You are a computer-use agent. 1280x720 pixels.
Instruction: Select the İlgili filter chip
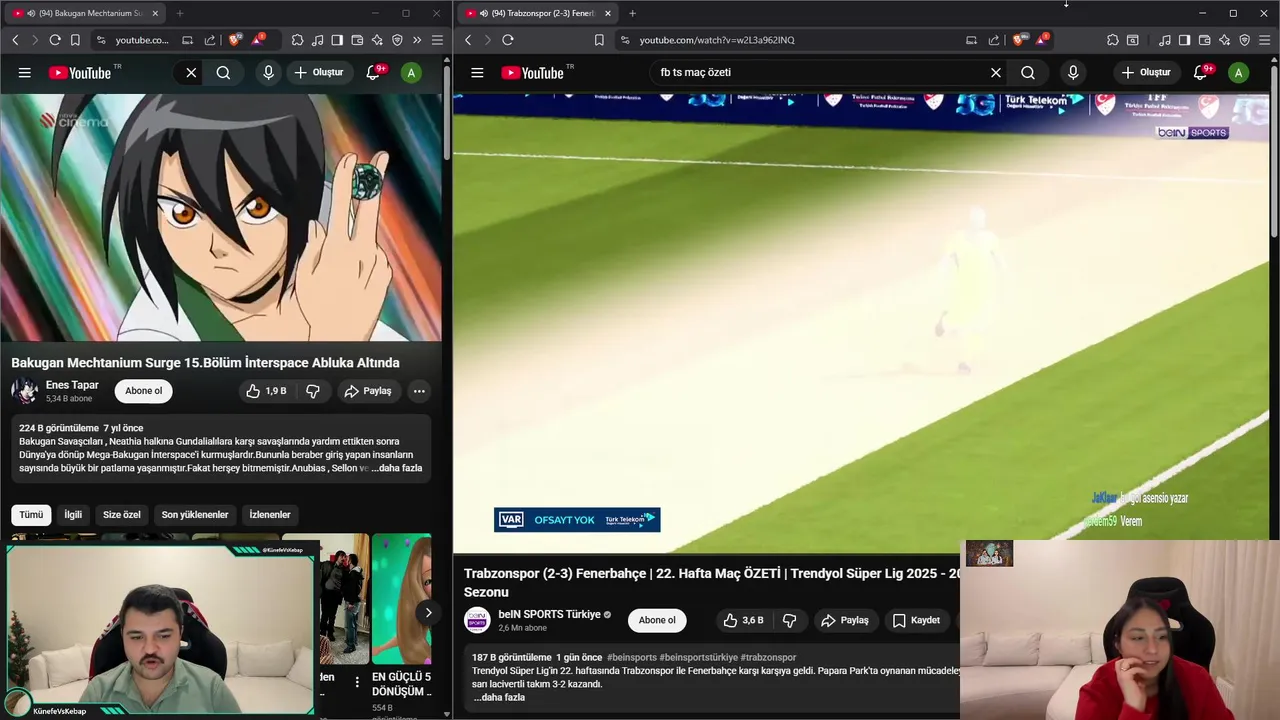click(73, 515)
